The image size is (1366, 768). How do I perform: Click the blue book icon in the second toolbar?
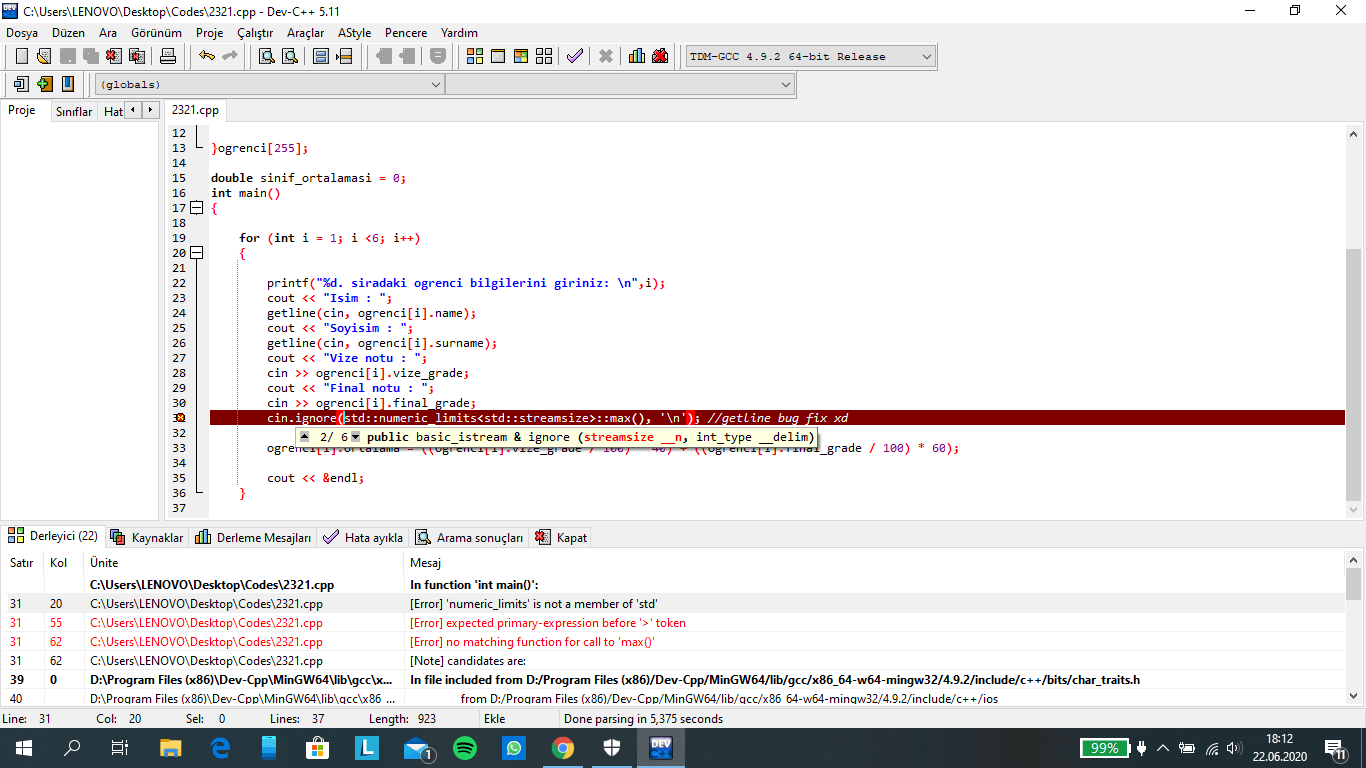67,84
